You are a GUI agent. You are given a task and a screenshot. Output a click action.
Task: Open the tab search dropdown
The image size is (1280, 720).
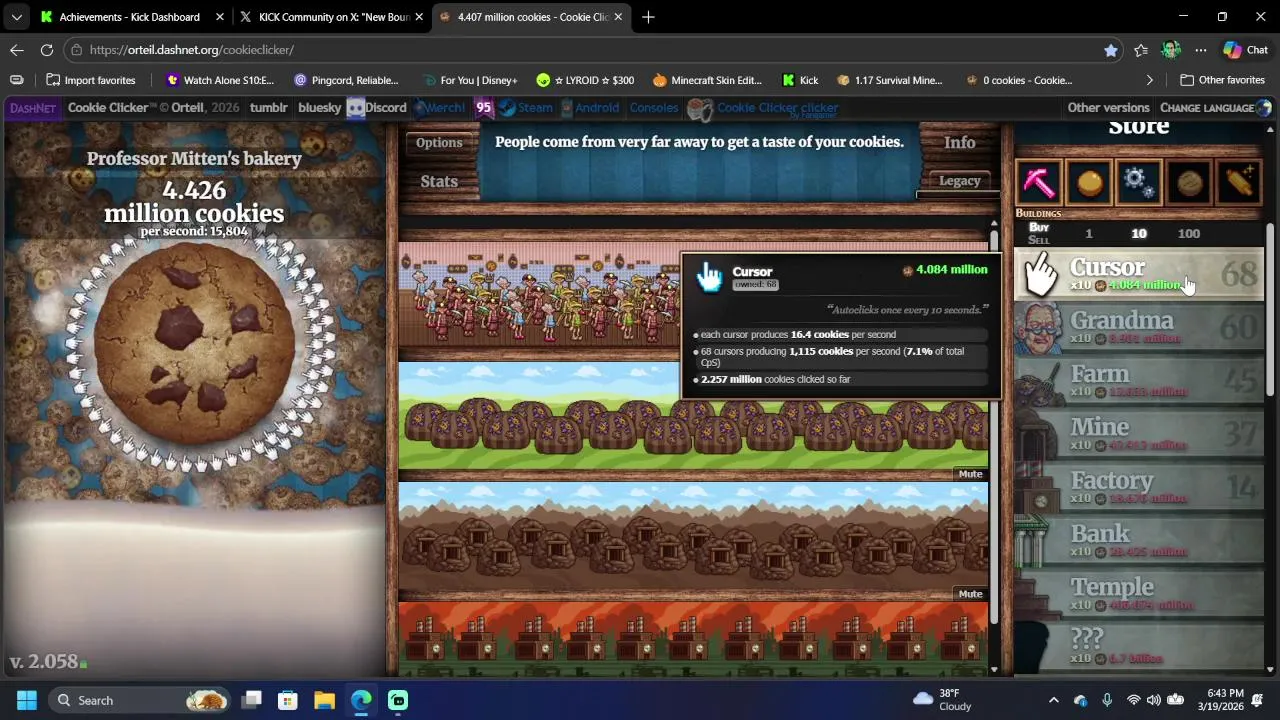point(16,17)
